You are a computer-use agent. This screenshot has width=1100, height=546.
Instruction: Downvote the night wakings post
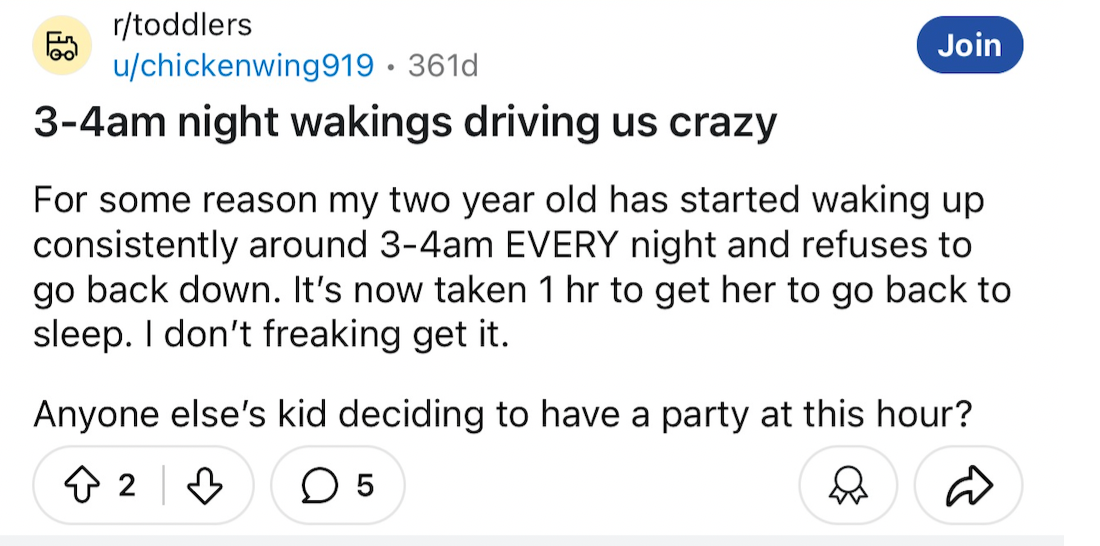tap(205, 486)
